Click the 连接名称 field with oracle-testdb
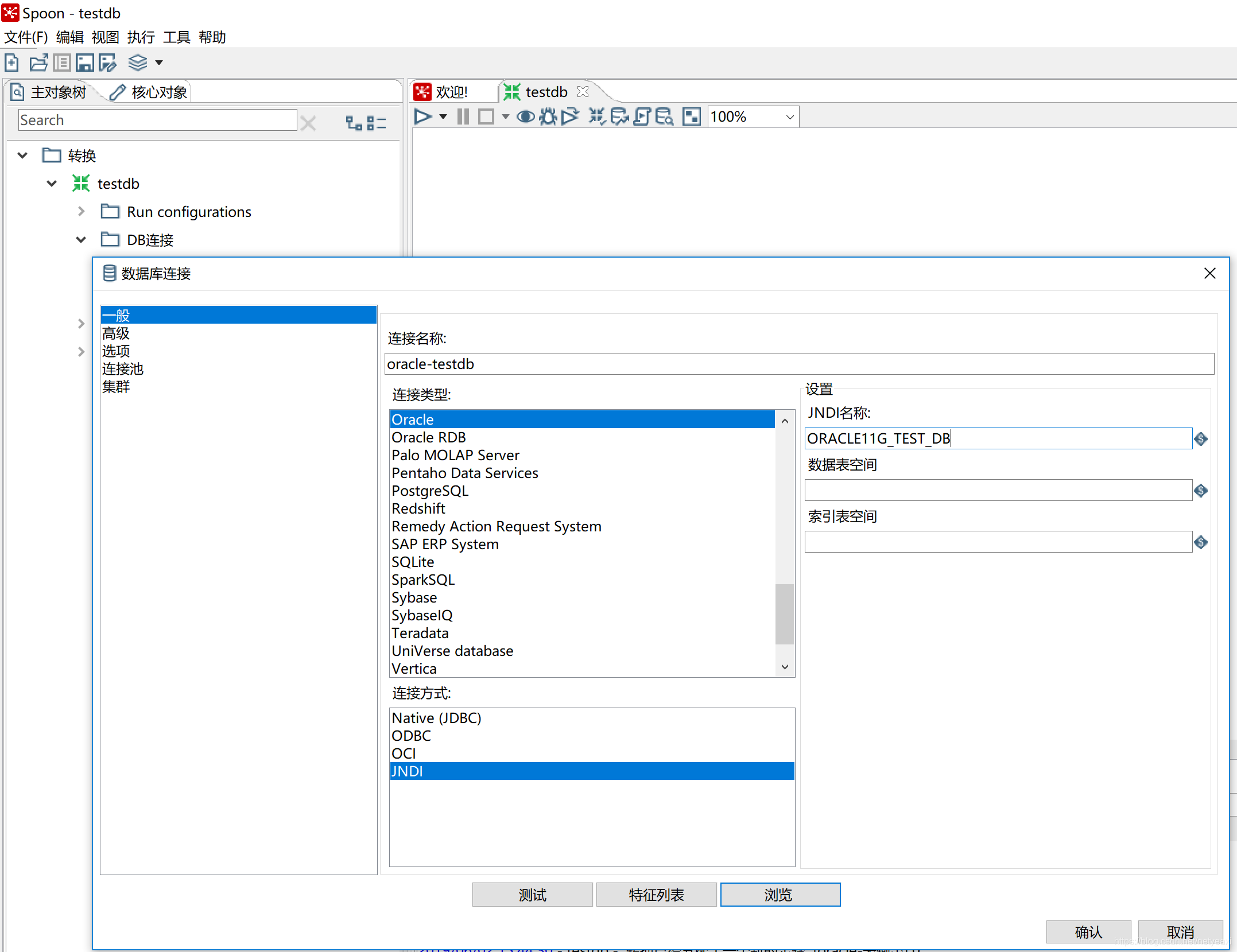This screenshot has height=952, width=1237. coord(799,364)
